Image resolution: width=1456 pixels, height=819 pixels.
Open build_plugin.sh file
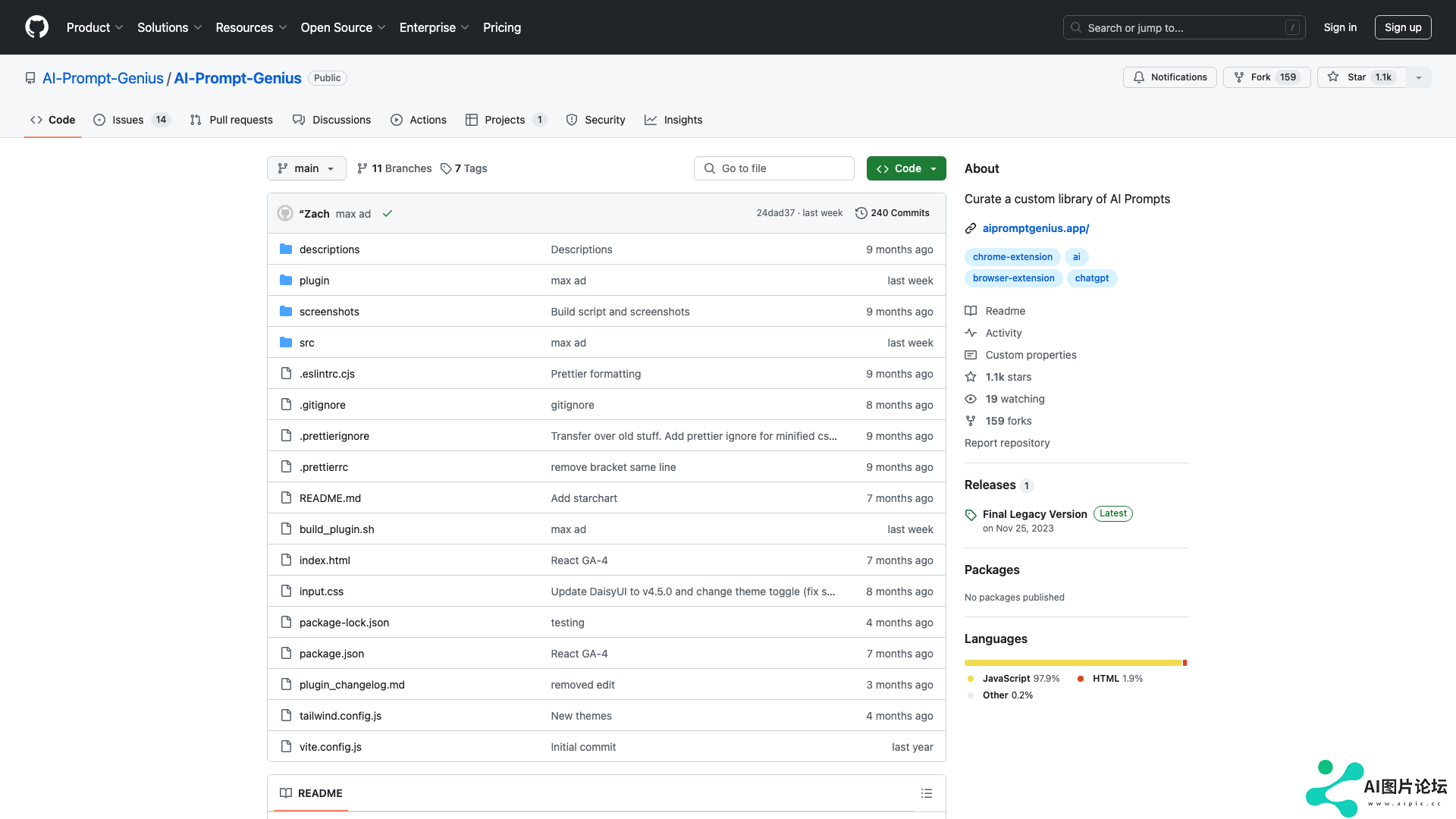tap(337, 529)
